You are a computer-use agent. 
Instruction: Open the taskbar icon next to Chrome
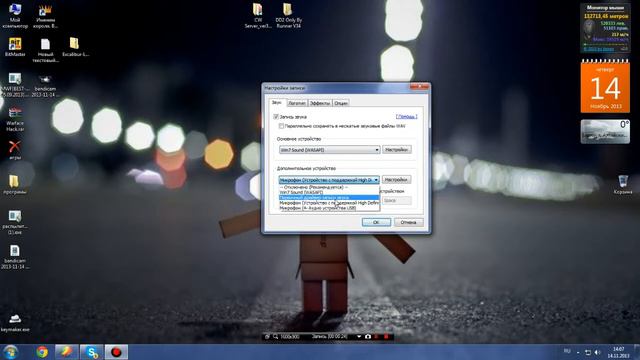tap(67, 352)
